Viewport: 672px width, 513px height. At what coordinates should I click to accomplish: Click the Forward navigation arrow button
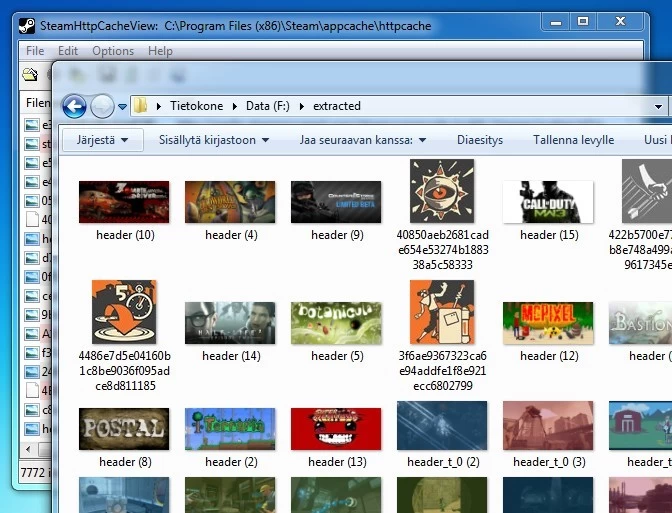point(102,106)
